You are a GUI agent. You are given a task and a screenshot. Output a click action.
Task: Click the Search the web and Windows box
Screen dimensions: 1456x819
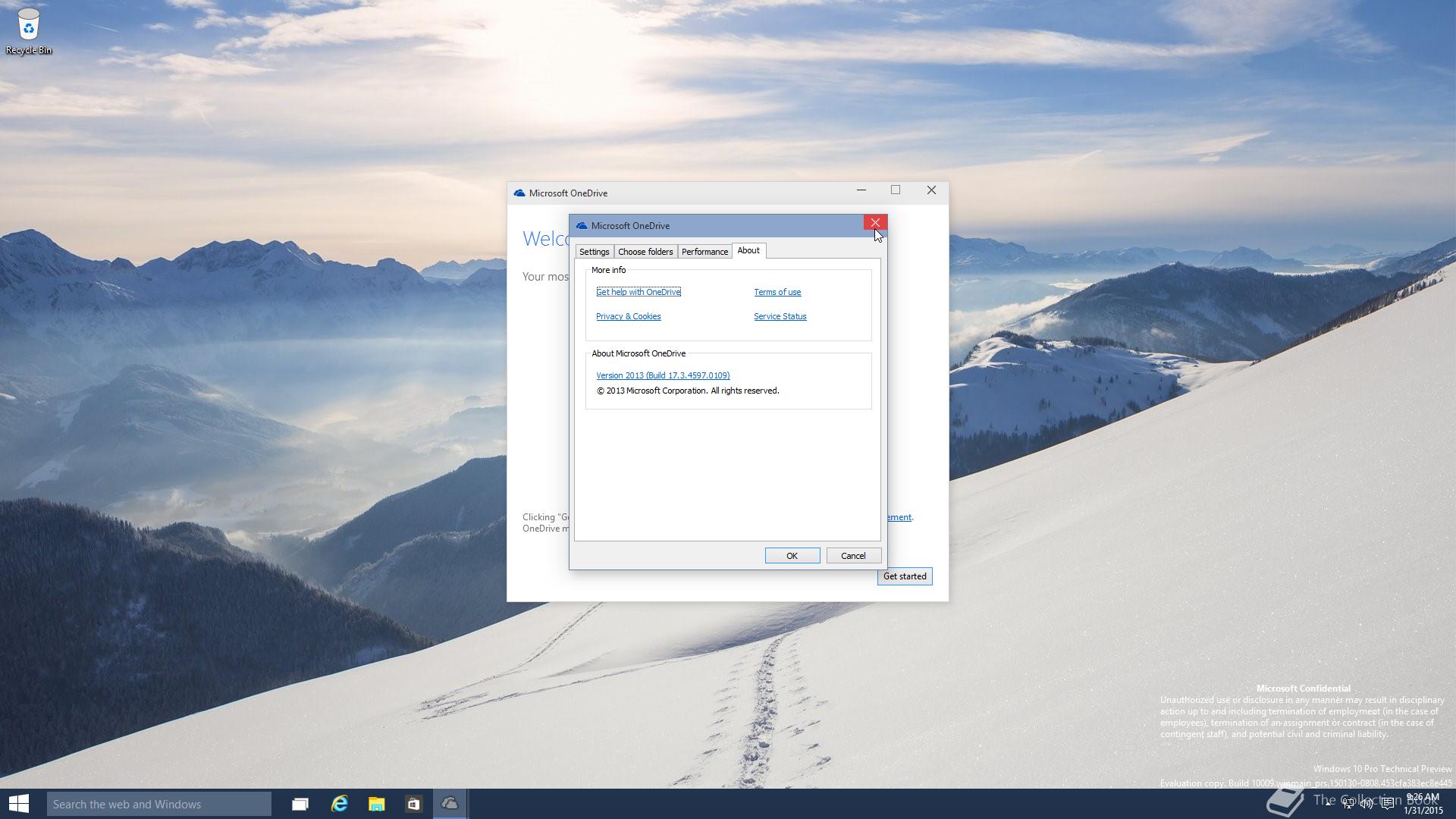(159, 804)
